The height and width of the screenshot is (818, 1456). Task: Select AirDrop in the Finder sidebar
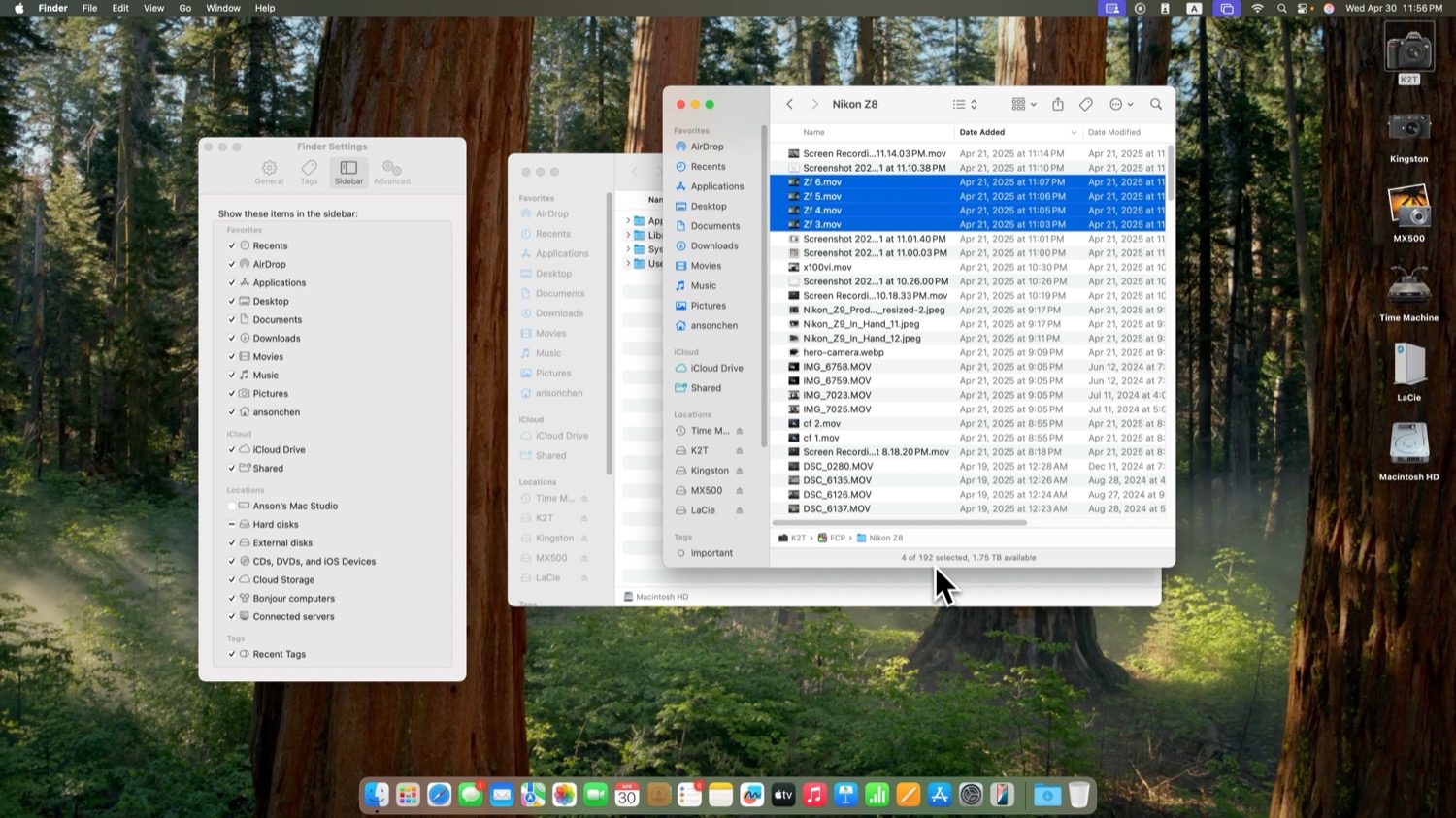point(706,147)
